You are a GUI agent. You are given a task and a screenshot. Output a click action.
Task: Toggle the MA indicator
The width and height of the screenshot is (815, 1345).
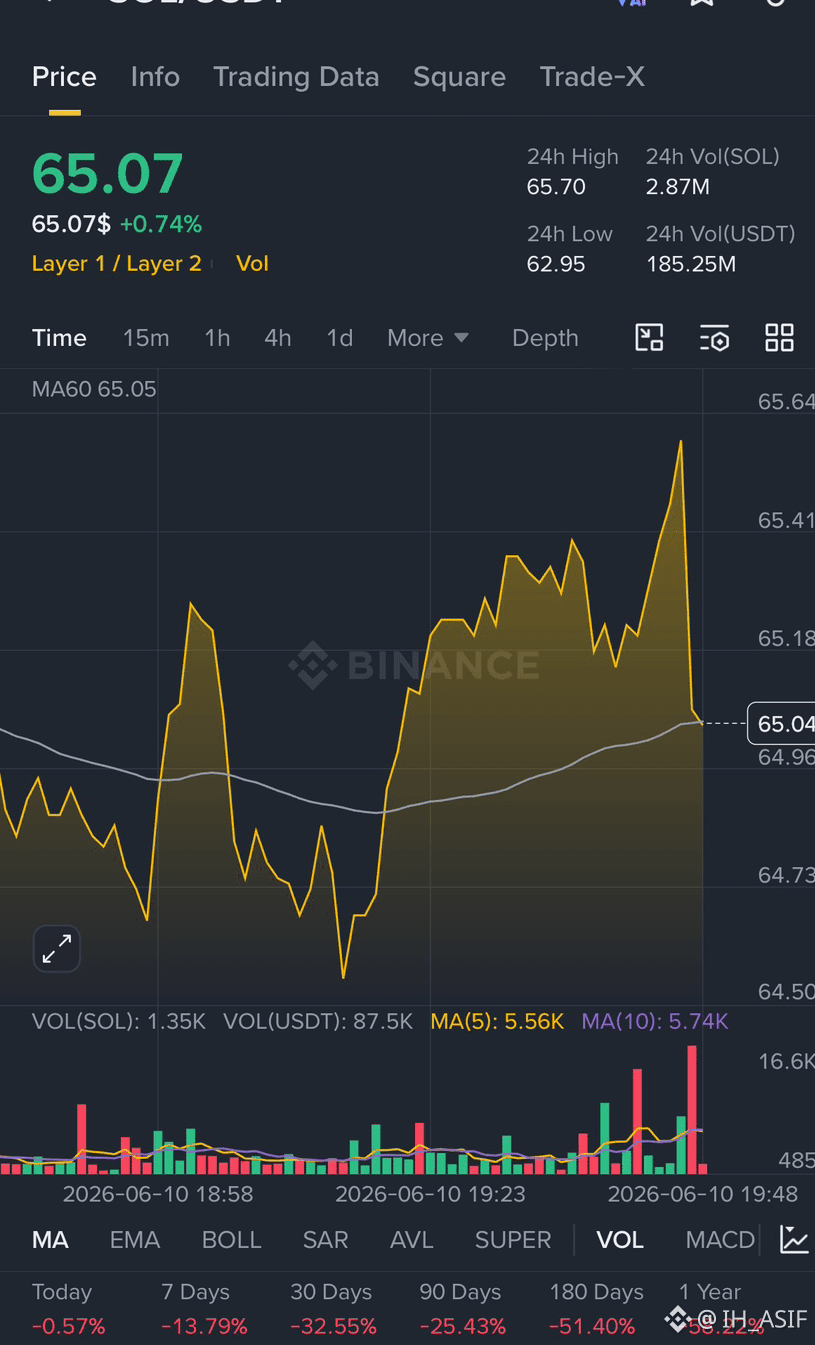(x=50, y=1240)
